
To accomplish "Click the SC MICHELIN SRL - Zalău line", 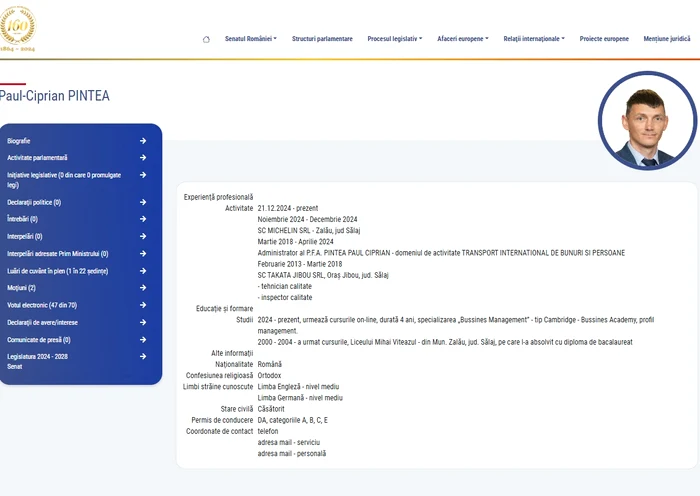I will pos(309,230).
